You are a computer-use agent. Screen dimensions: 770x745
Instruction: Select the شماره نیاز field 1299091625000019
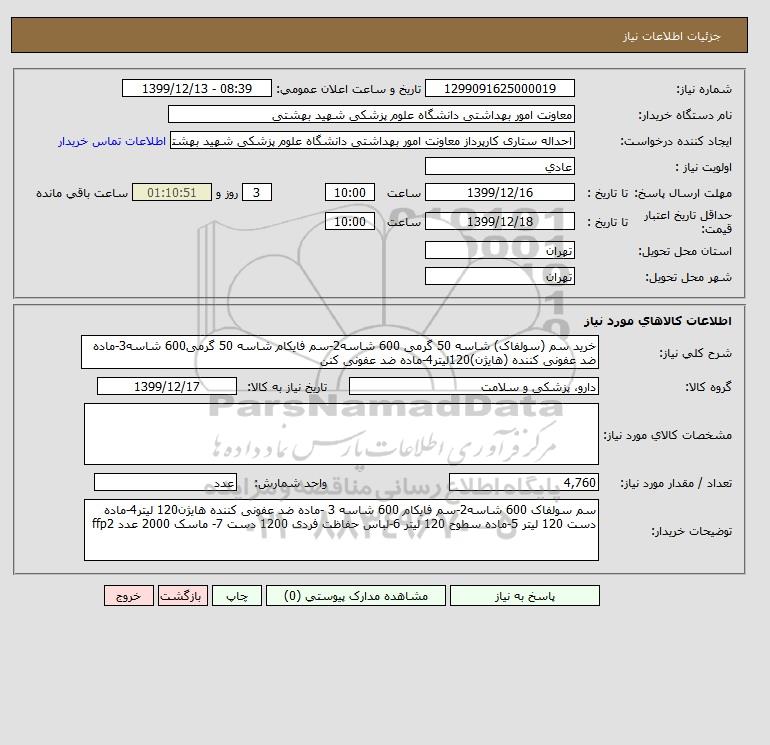499,88
